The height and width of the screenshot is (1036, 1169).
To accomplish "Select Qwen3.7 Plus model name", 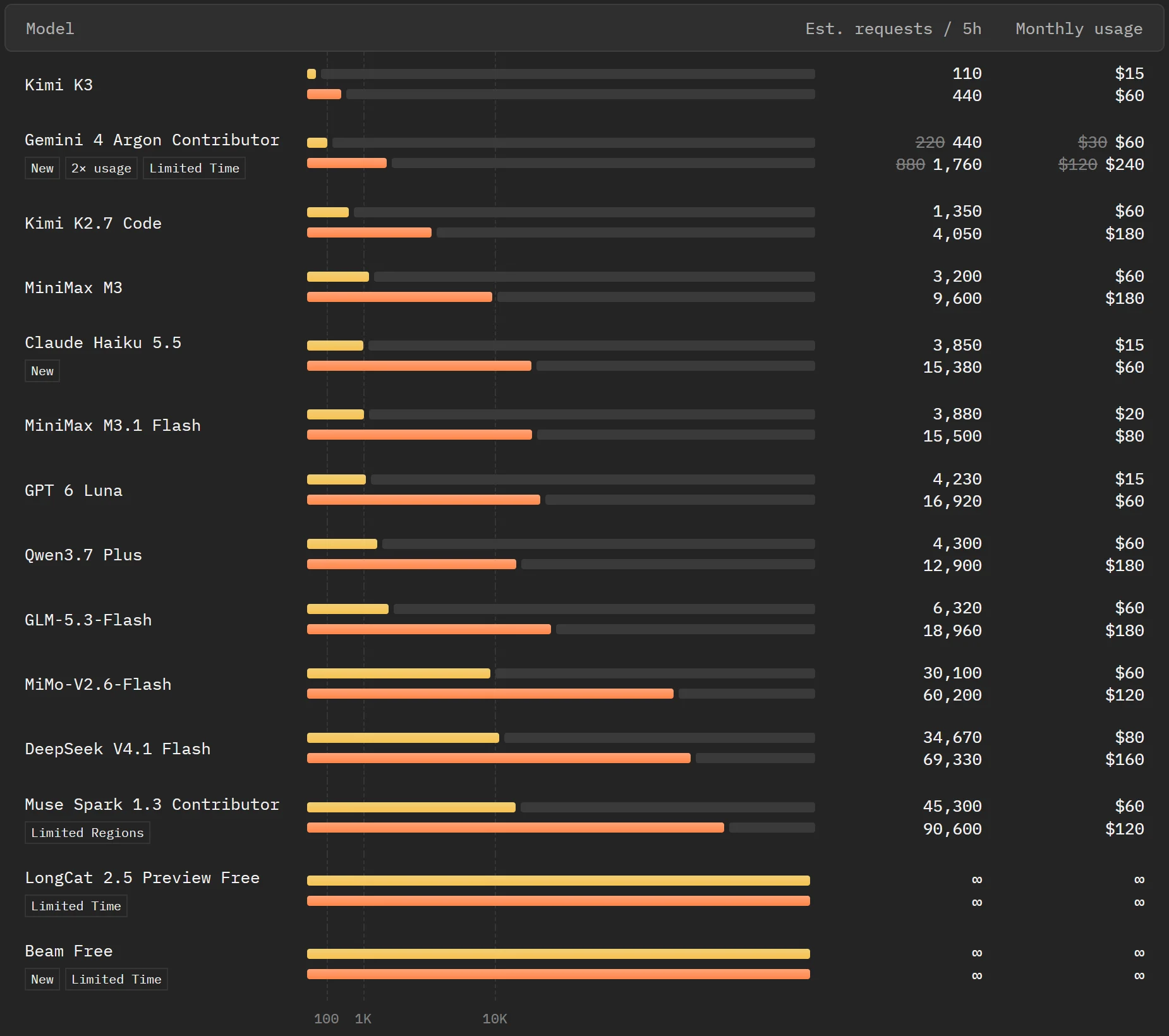I will (83, 555).
